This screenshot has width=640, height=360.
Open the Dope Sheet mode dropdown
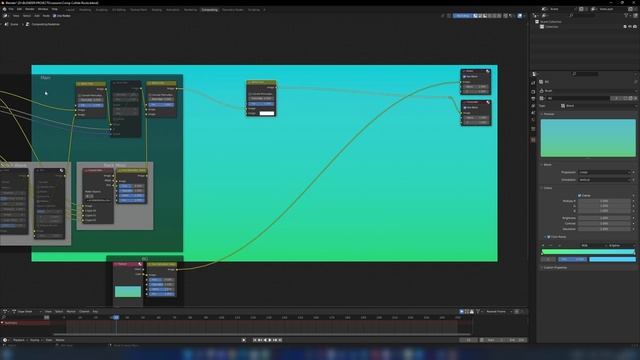tap(27, 311)
